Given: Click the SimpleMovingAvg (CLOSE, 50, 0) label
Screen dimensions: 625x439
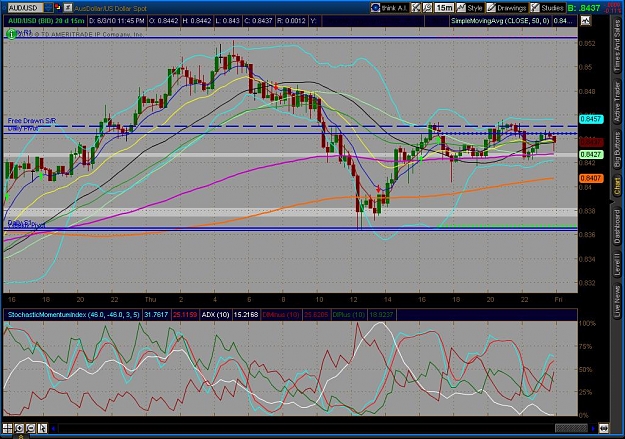Looking at the screenshot, I should [500, 21].
